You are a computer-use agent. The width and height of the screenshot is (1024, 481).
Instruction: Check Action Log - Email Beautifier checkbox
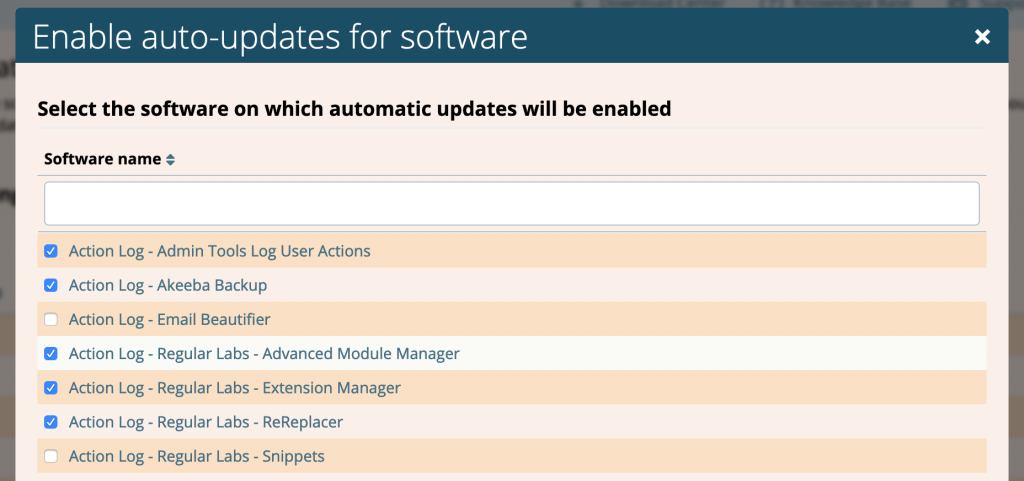click(x=51, y=319)
